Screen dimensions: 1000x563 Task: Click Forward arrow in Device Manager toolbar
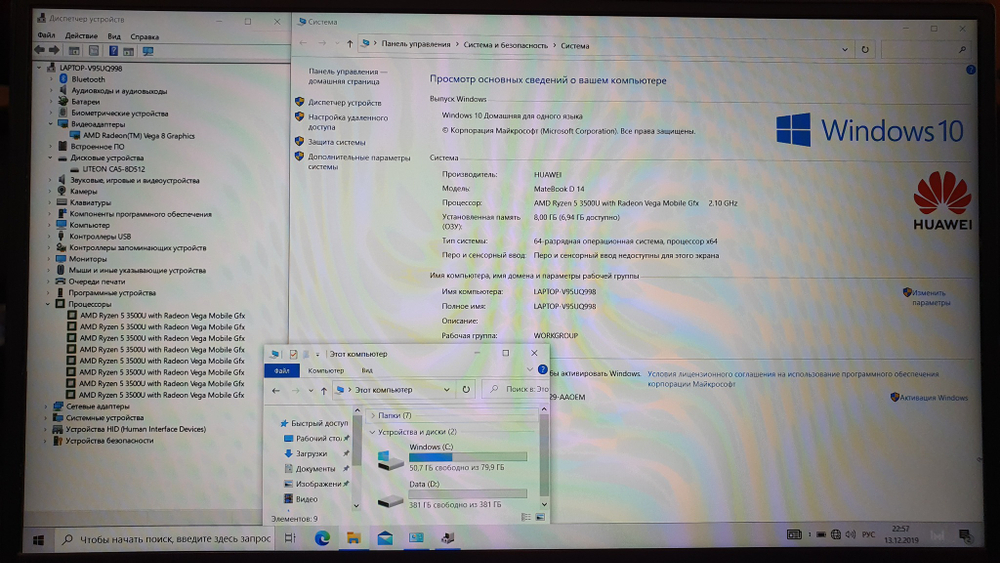(x=54, y=50)
